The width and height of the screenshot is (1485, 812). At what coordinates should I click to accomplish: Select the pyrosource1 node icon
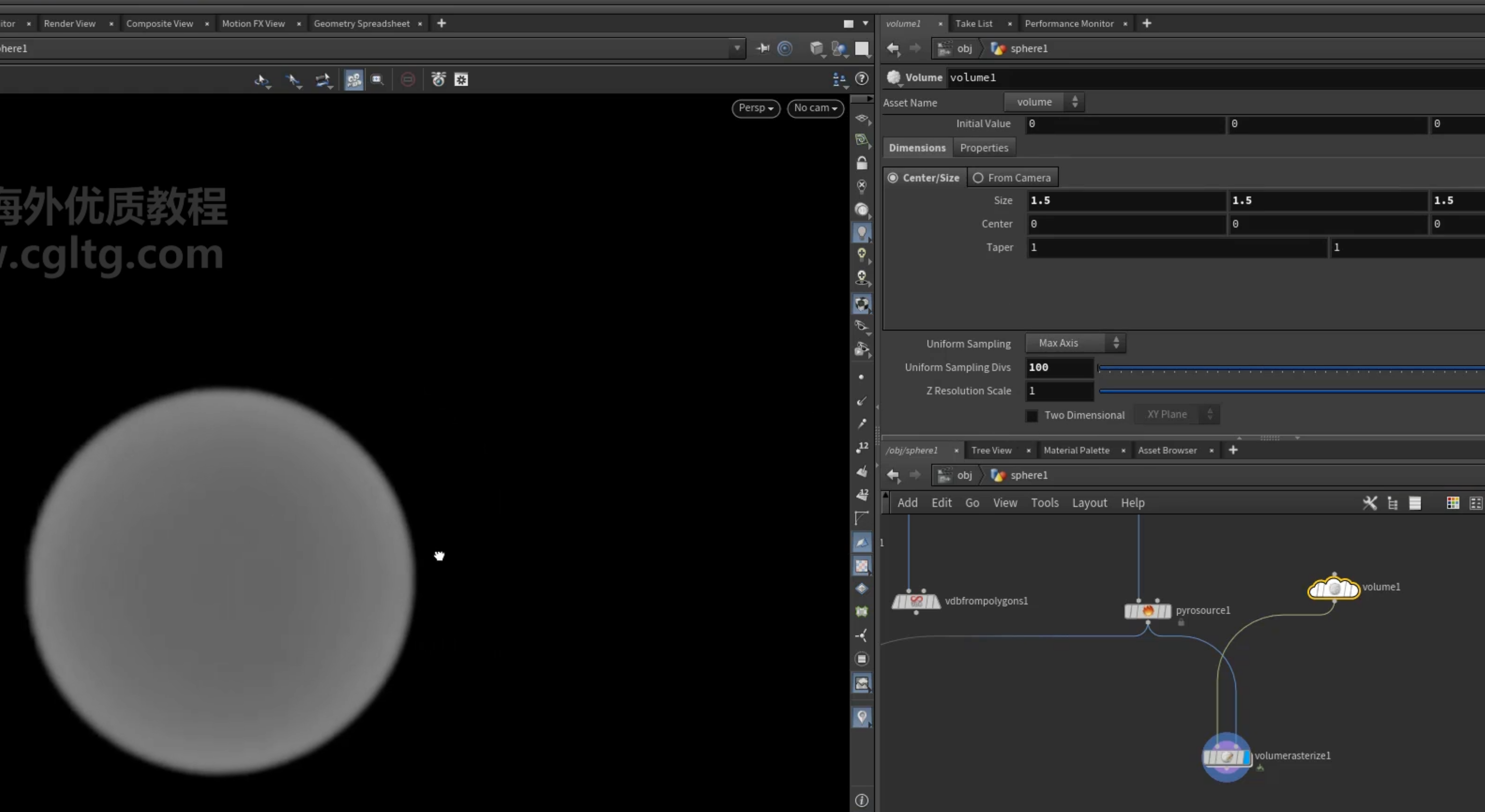click(1147, 610)
